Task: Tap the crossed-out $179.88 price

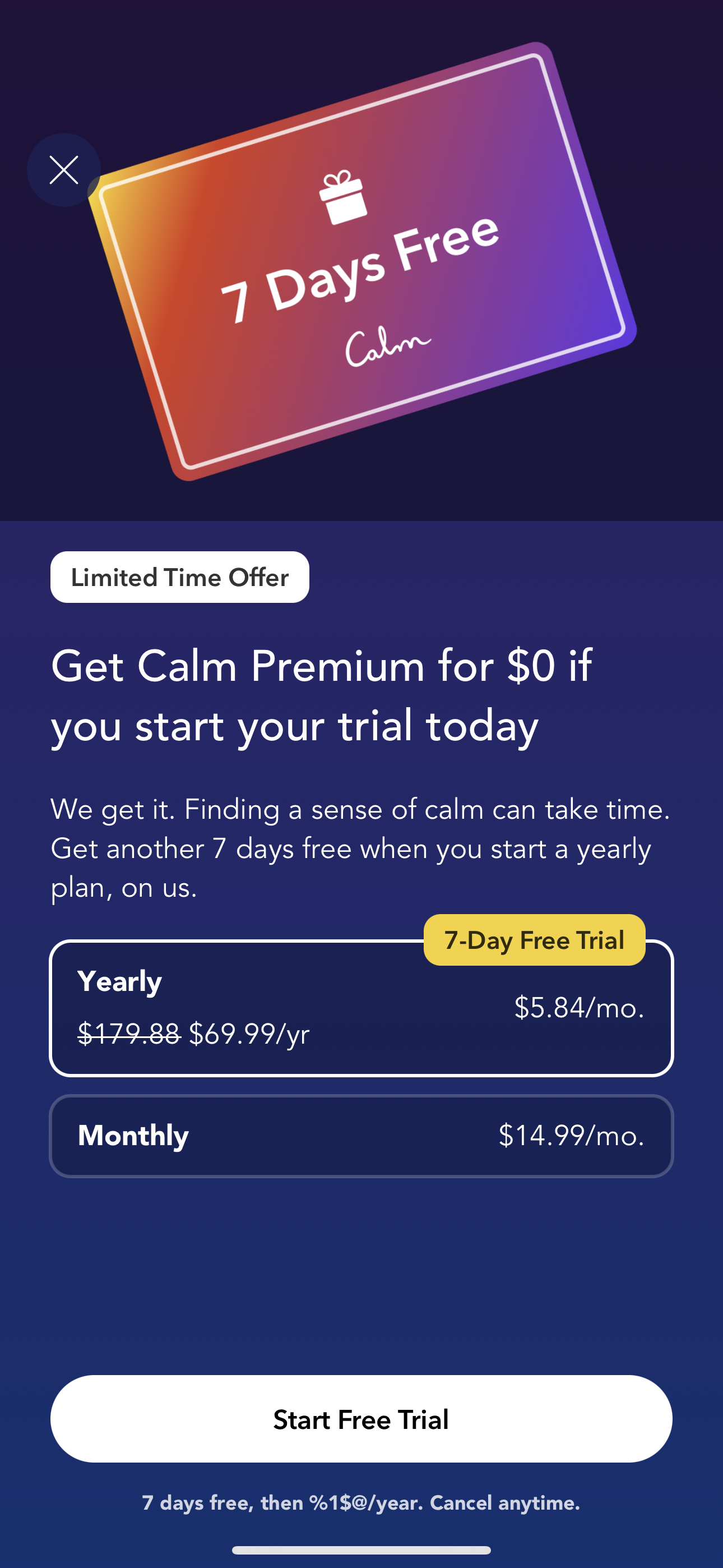Action: point(128,1033)
